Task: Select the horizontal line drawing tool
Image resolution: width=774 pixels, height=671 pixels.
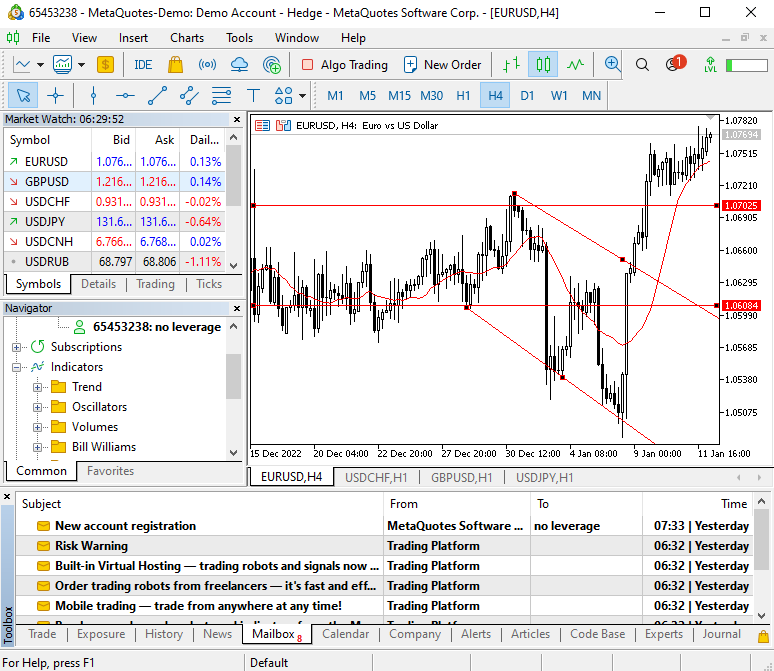Action: [x=125, y=95]
